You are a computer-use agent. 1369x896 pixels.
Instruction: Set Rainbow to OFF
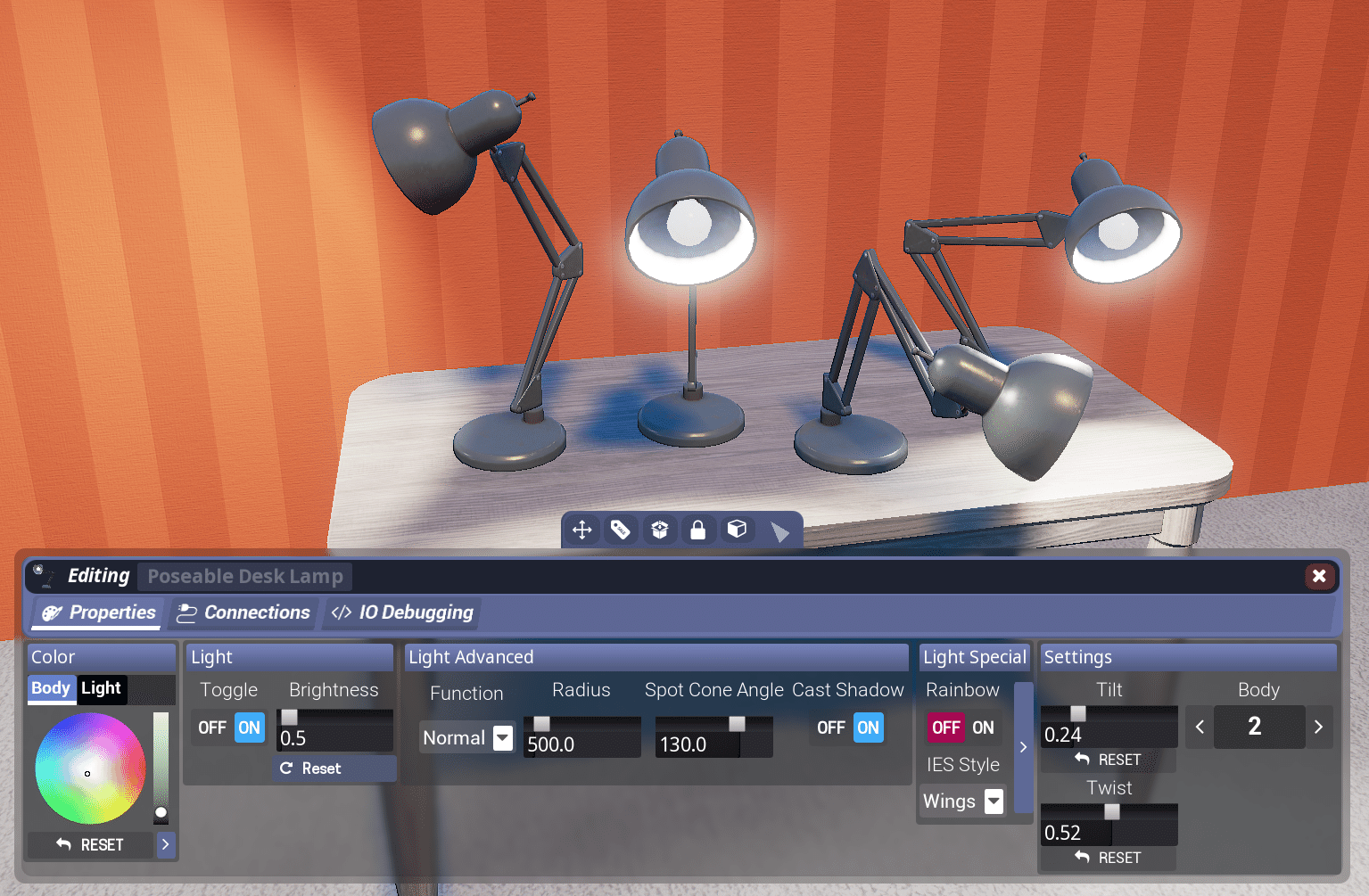coord(945,728)
